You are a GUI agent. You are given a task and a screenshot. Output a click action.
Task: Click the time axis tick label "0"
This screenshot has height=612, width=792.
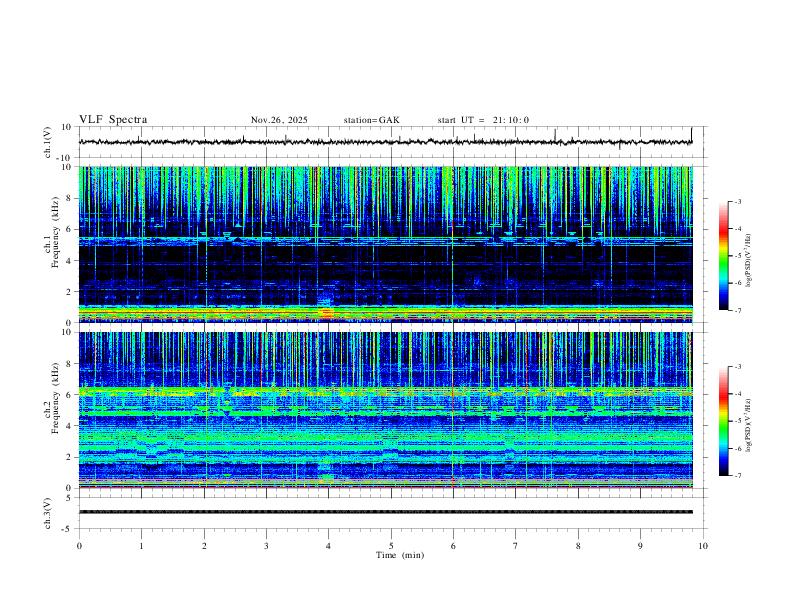click(79, 546)
